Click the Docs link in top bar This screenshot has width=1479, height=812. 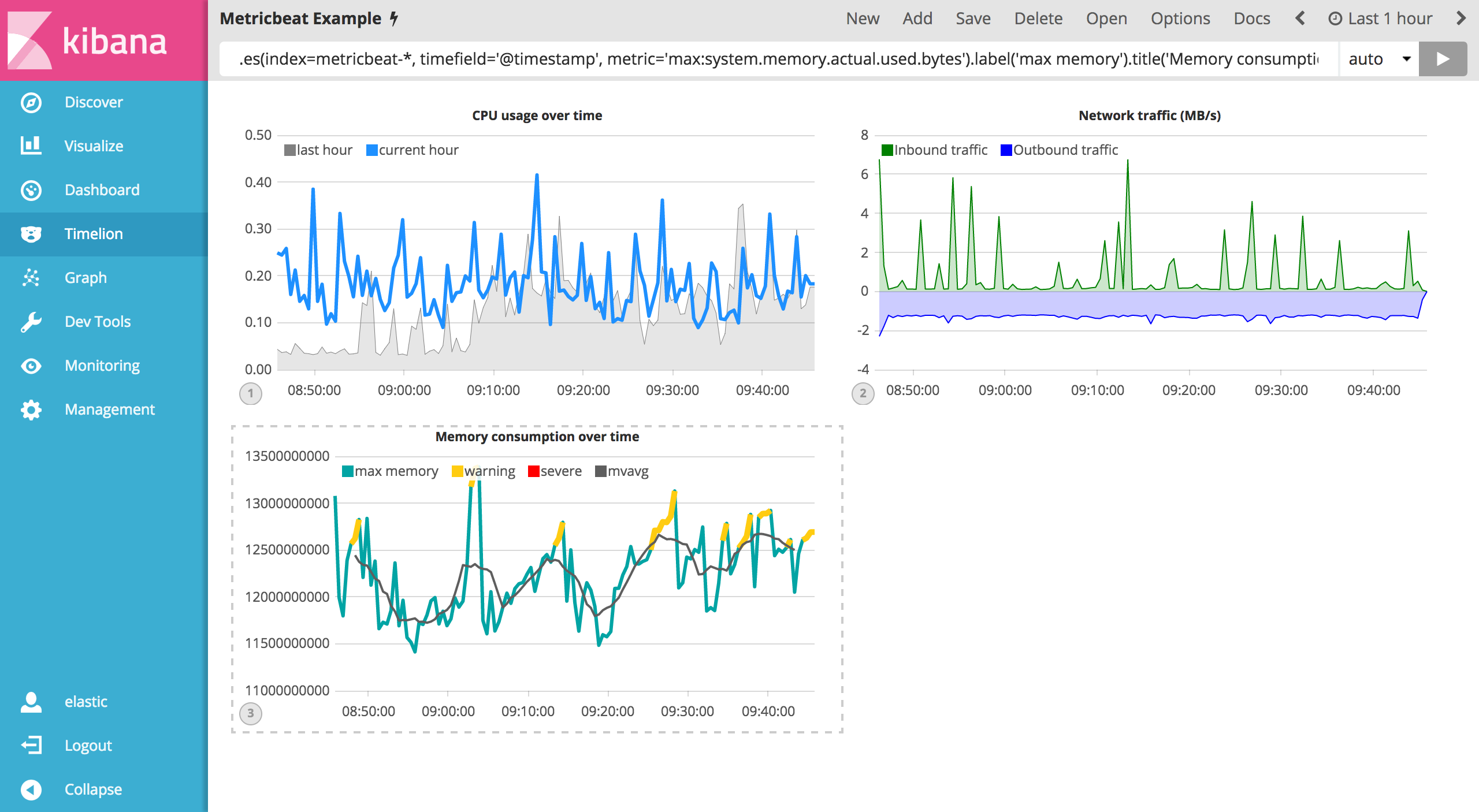pos(1251,18)
